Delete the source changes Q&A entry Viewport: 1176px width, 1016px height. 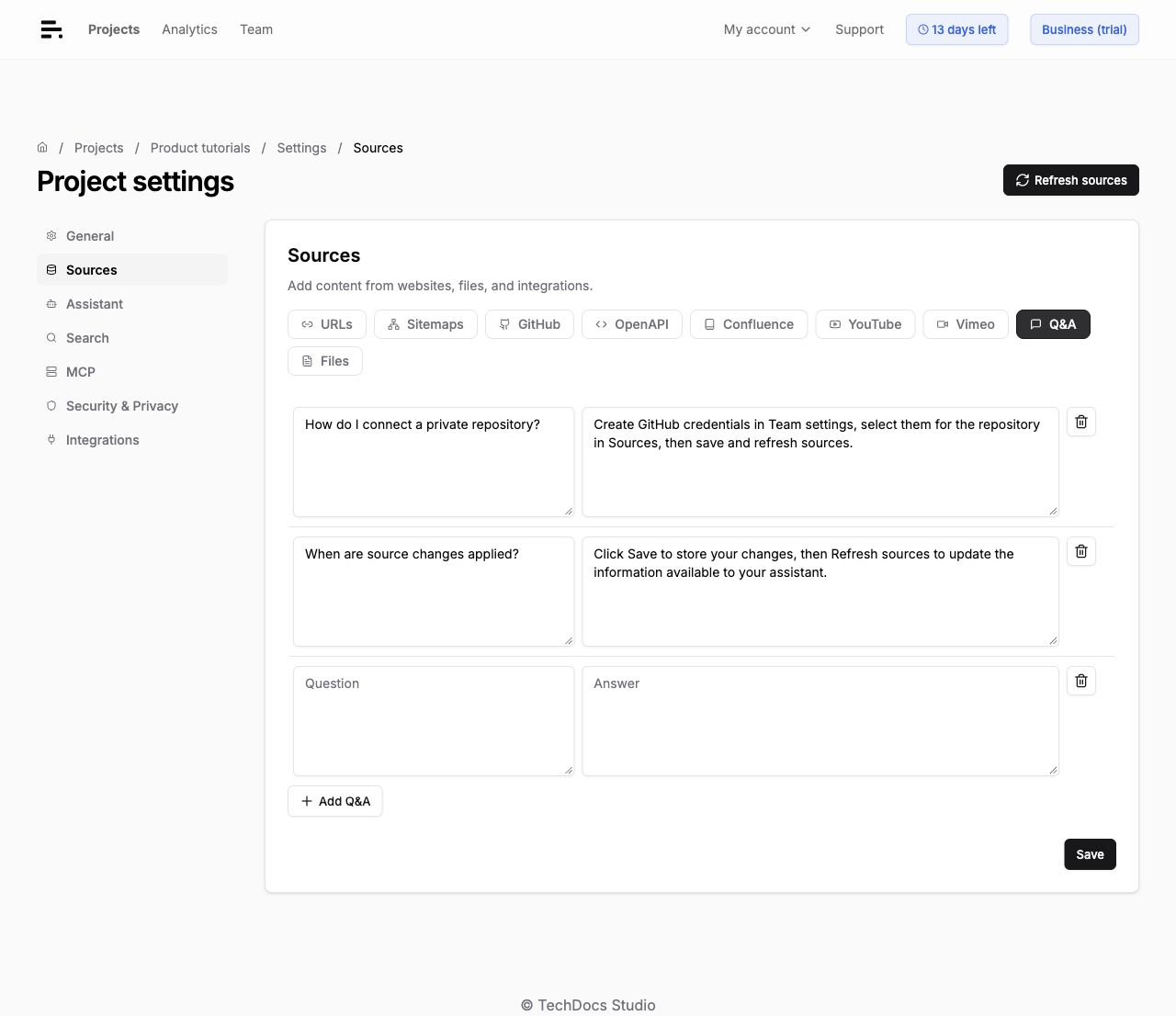click(x=1081, y=551)
